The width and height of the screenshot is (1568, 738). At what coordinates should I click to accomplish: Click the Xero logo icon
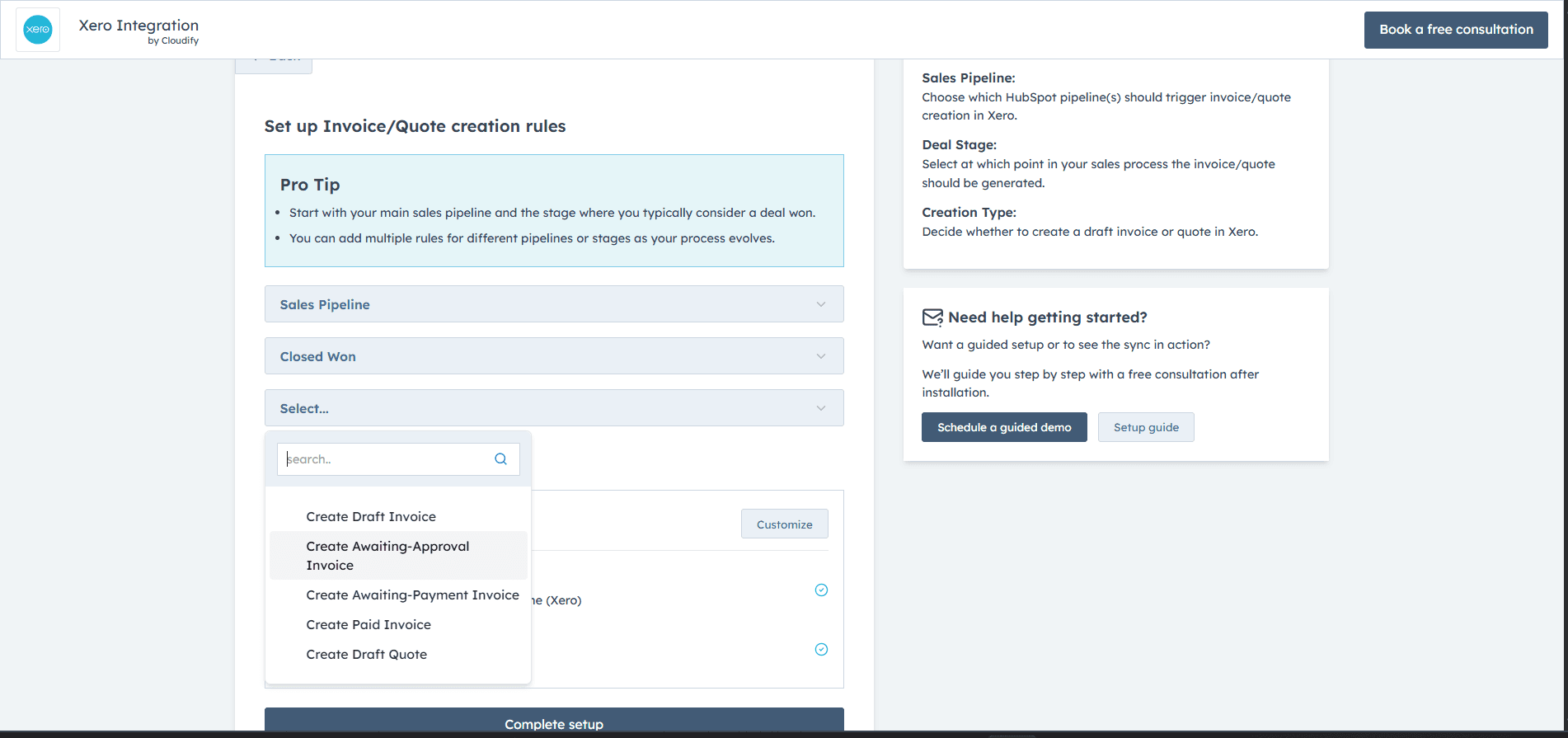coord(38,30)
